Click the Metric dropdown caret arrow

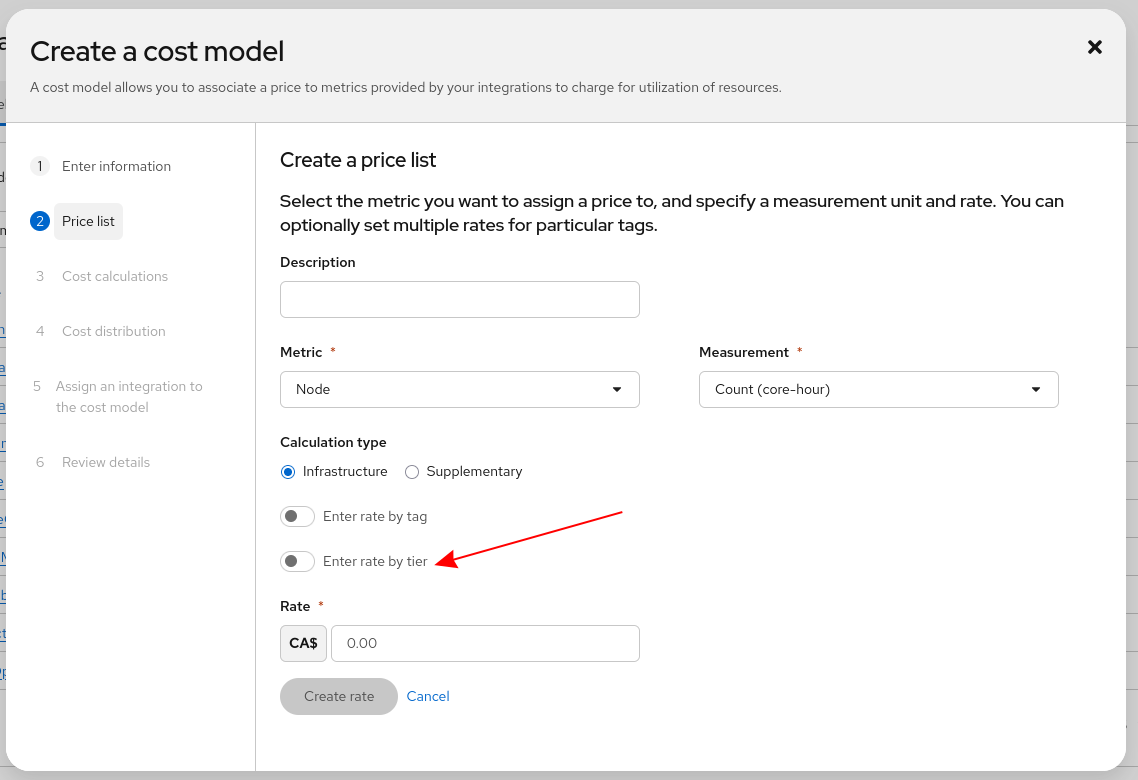(617, 389)
